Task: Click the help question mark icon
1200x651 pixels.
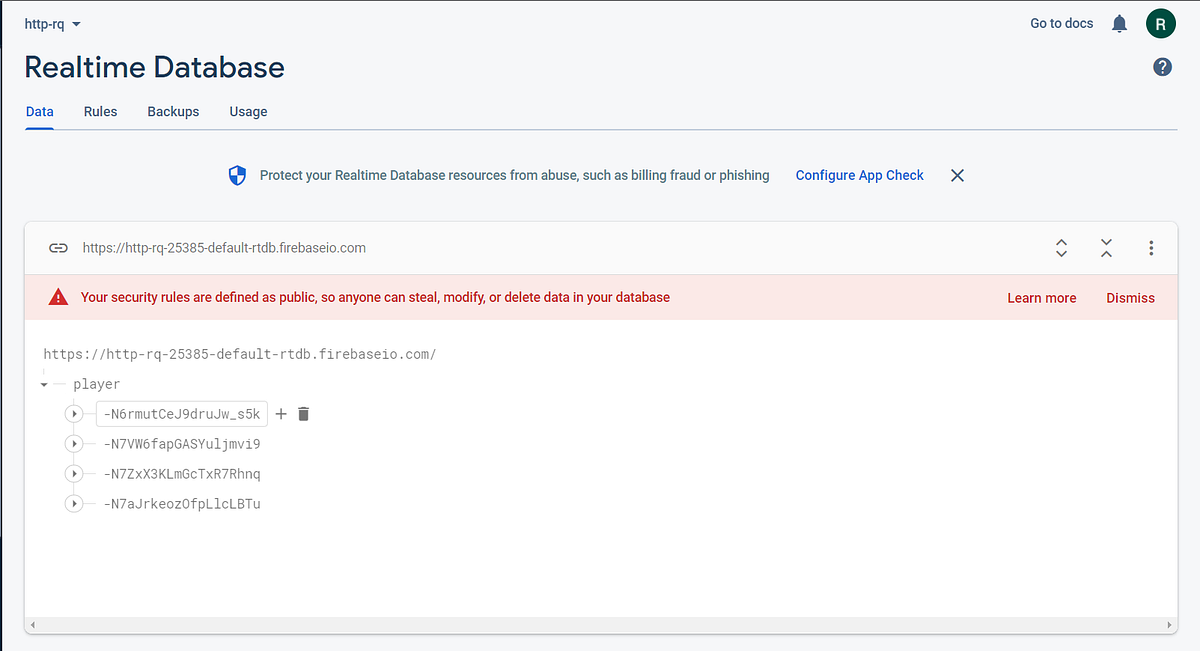Action: pyautogui.click(x=1162, y=67)
